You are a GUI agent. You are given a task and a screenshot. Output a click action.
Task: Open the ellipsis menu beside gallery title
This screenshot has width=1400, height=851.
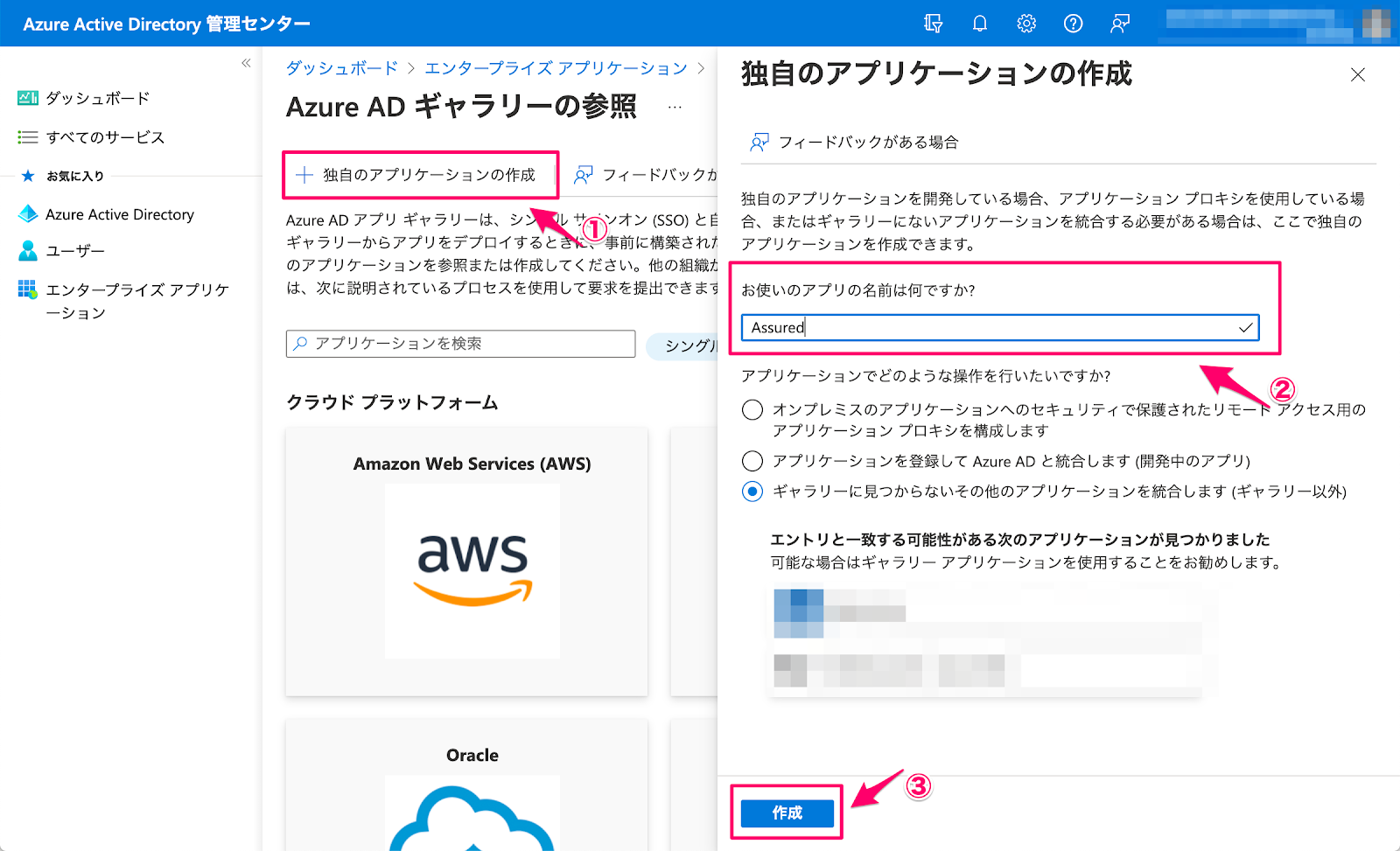675,107
